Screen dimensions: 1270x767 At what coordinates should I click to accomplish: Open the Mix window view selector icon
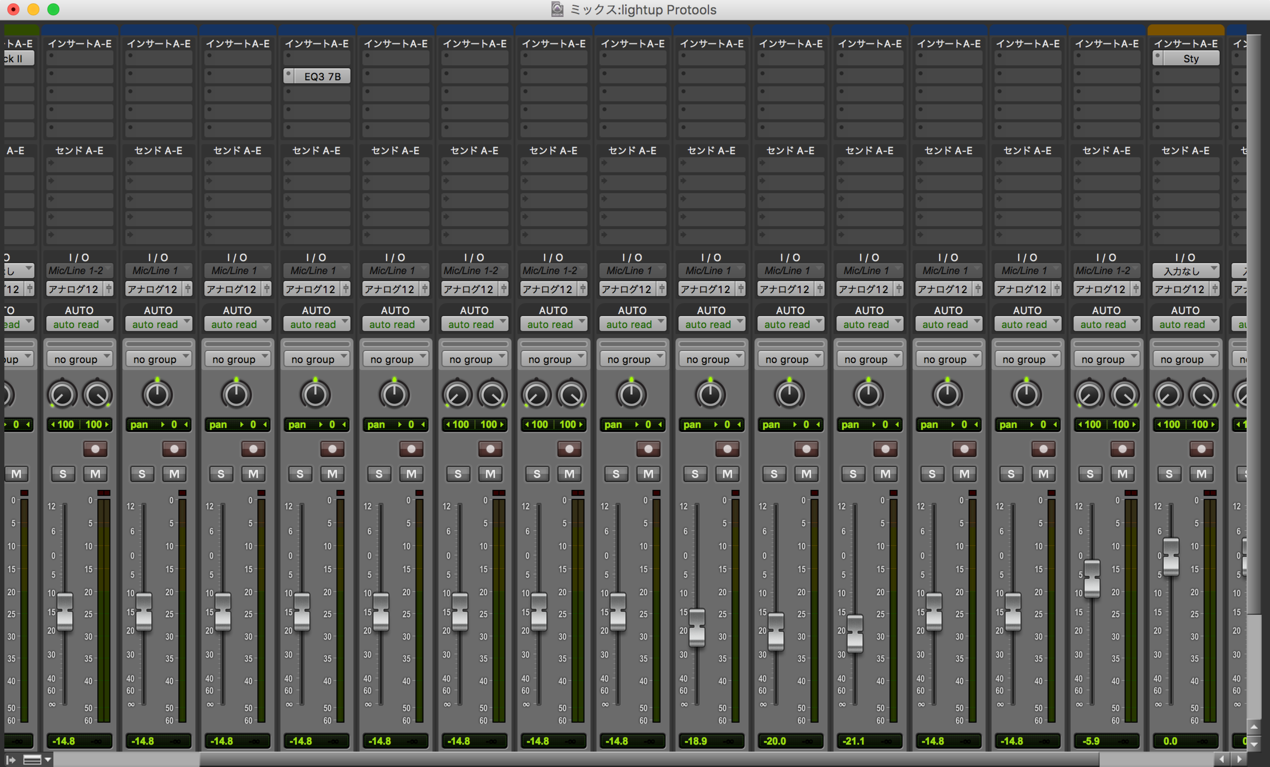point(32,760)
